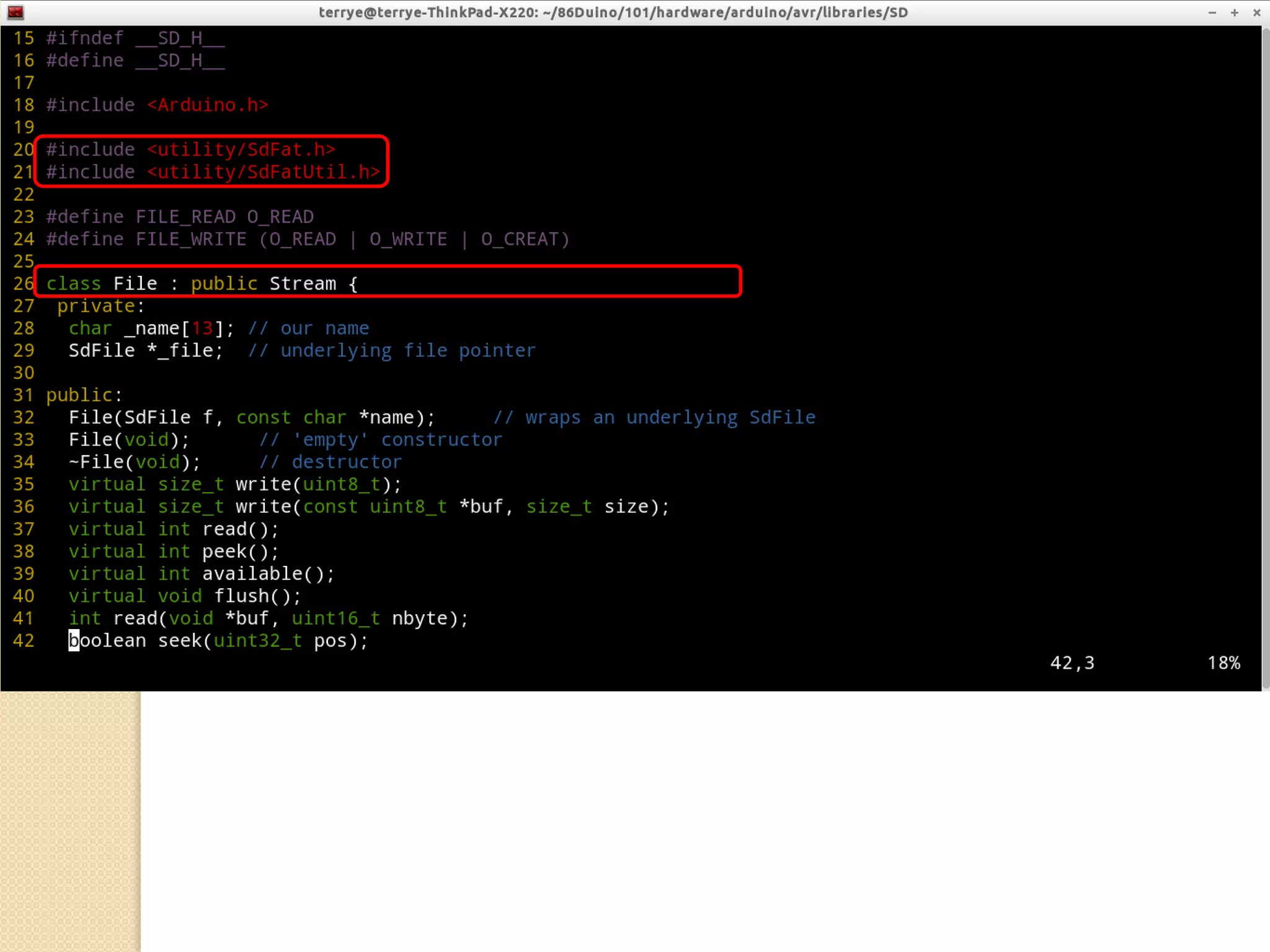Click line number 31 beside public:

click(23, 395)
